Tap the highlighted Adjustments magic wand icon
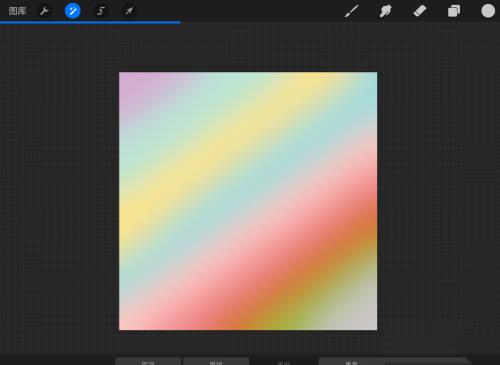500x365 pixels. pyautogui.click(x=72, y=11)
